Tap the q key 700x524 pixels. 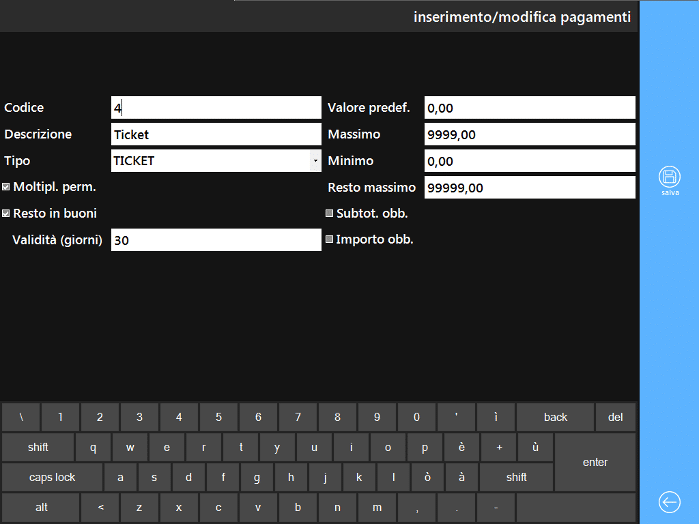[93, 447]
